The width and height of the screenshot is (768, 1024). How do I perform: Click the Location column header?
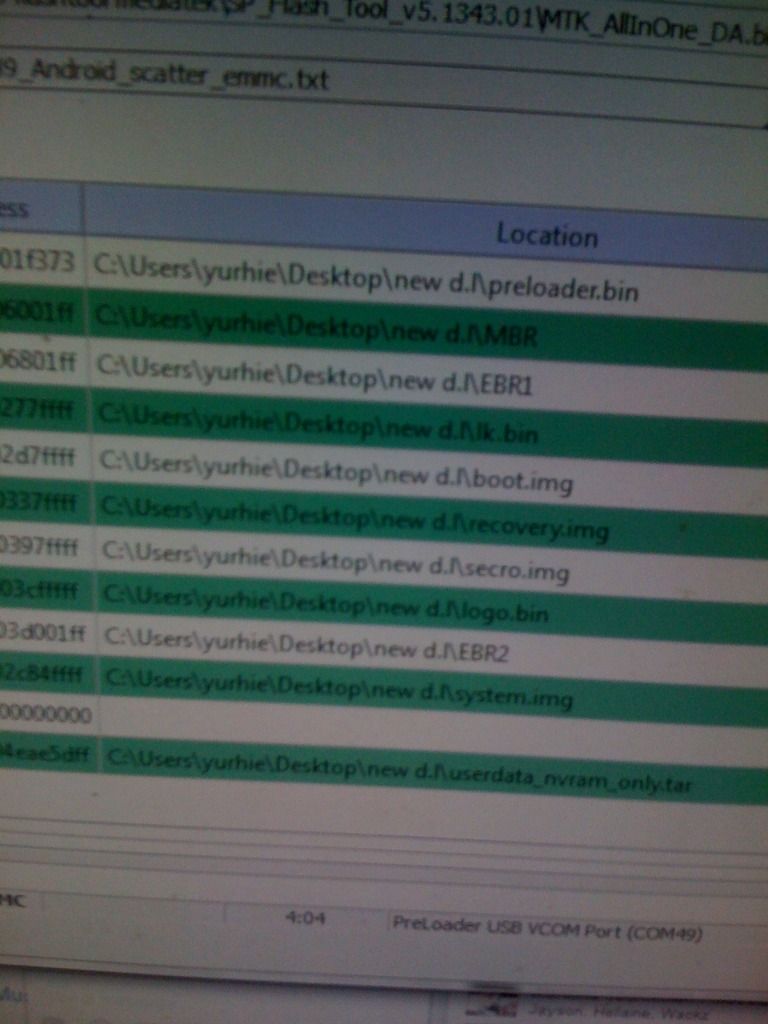(x=545, y=235)
